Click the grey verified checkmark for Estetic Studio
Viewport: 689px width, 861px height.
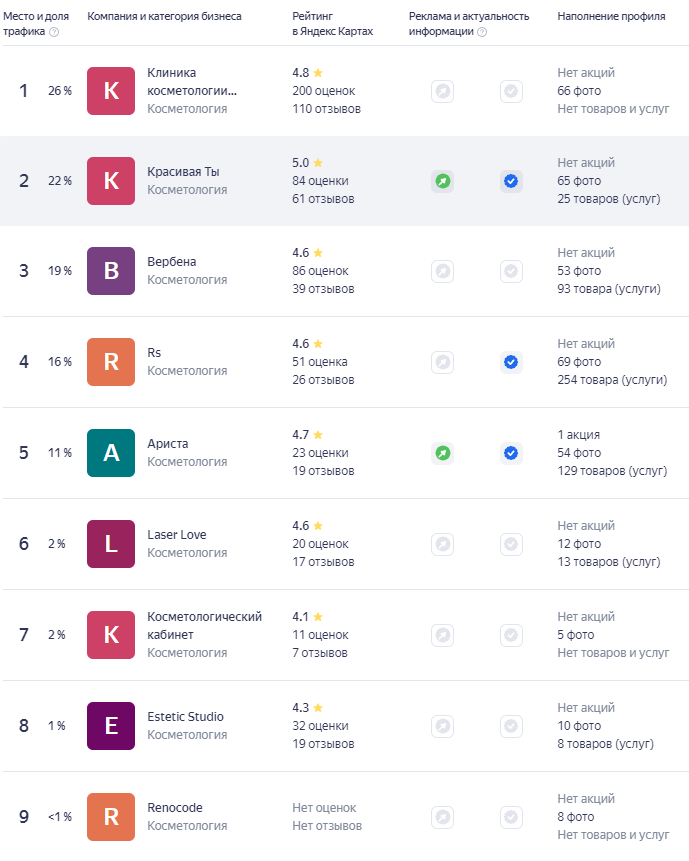[x=511, y=726]
